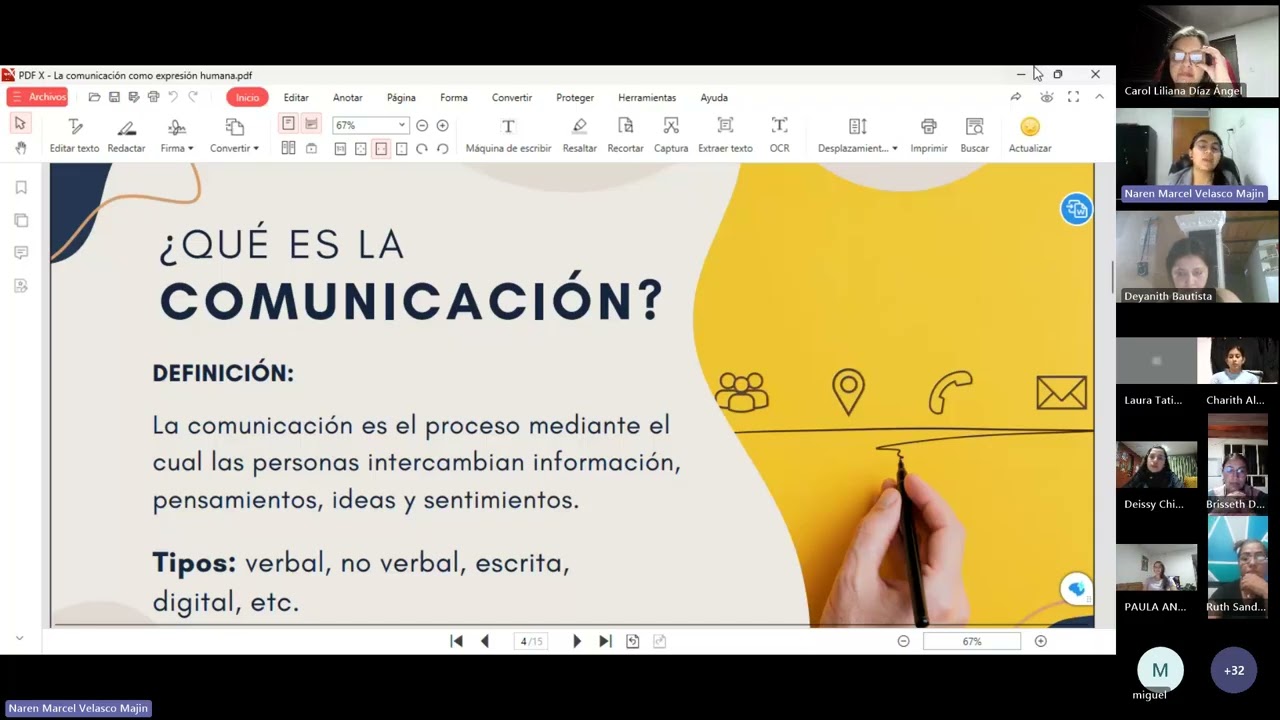
Task: Select the Resaltar highlighter tool
Action: (579, 135)
